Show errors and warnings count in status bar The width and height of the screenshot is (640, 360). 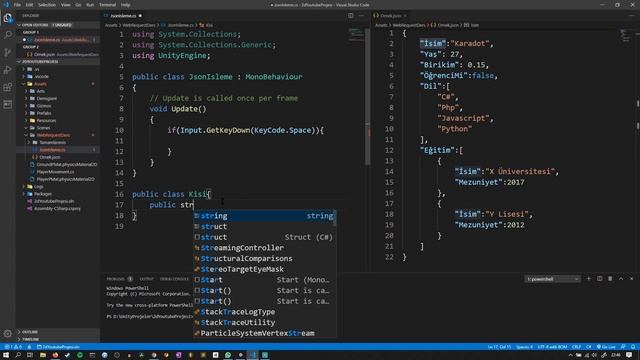[13, 347]
